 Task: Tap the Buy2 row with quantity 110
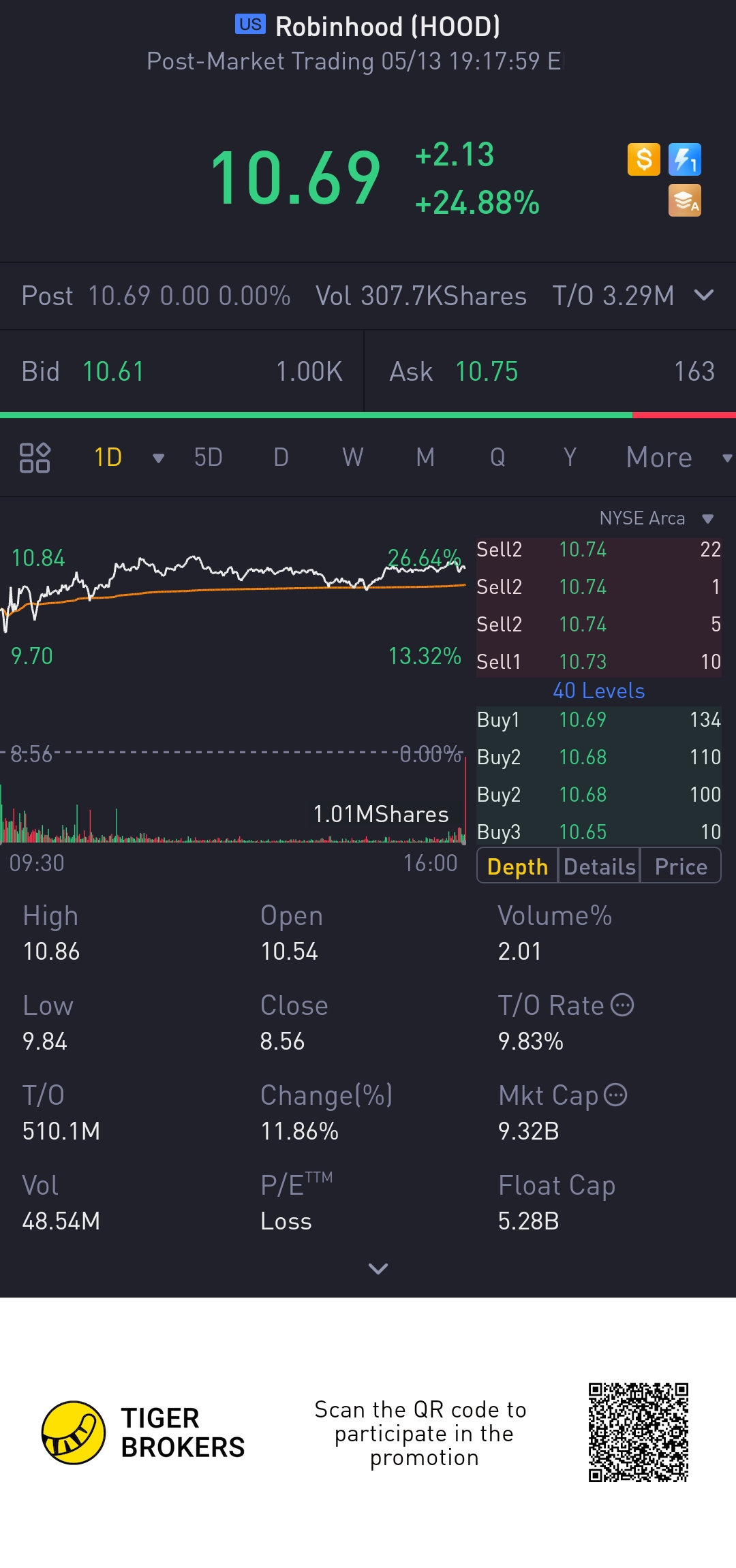(x=598, y=757)
